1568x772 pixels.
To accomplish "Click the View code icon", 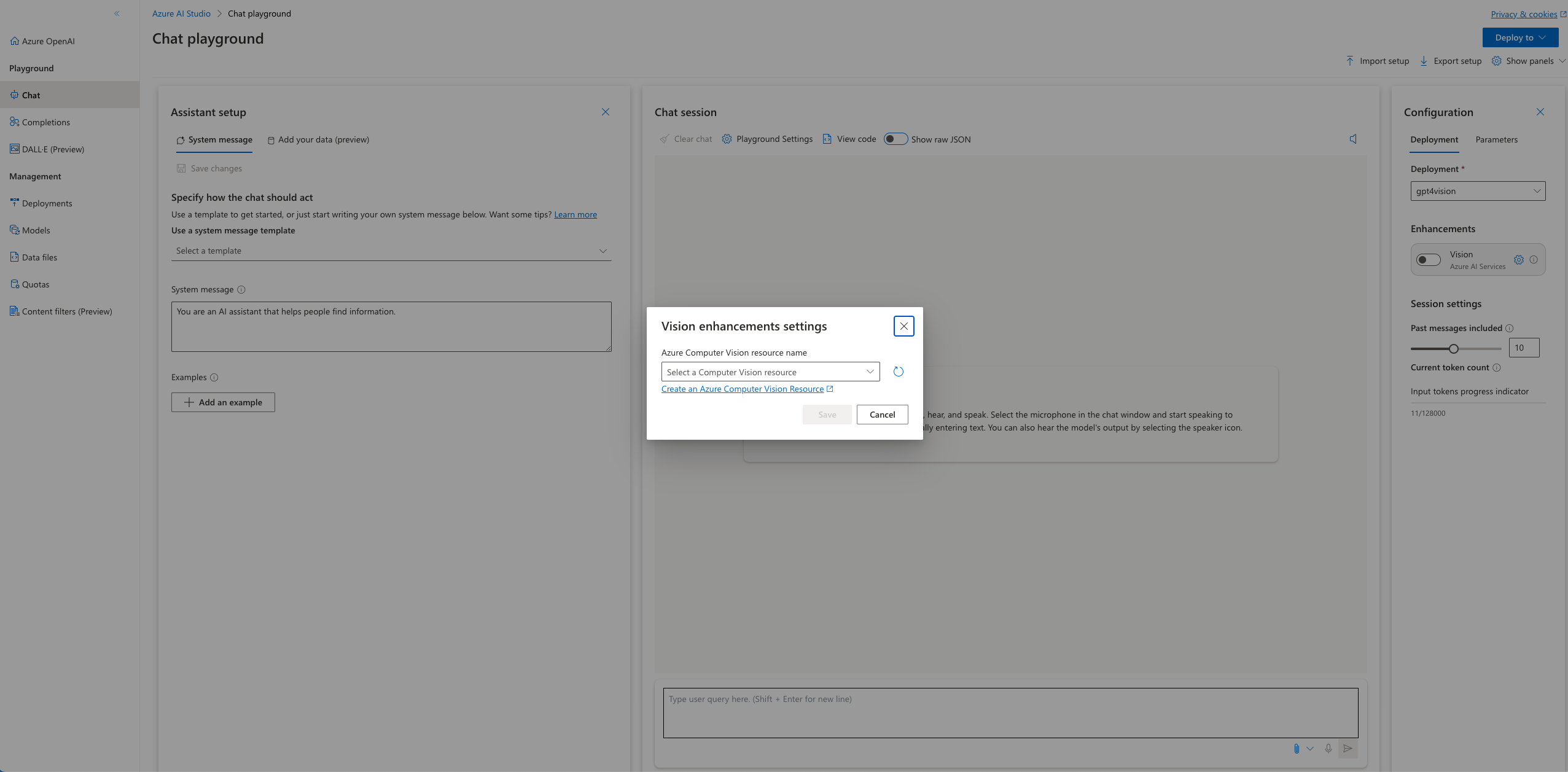I will pos(826,139).
